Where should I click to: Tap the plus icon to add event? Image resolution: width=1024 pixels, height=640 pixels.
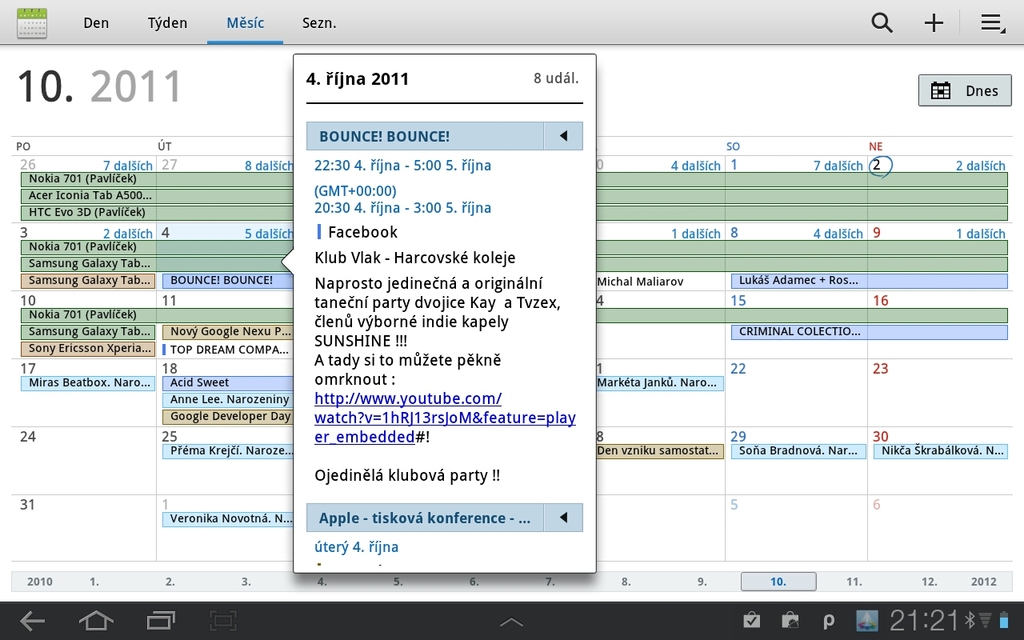coord(933,23)
